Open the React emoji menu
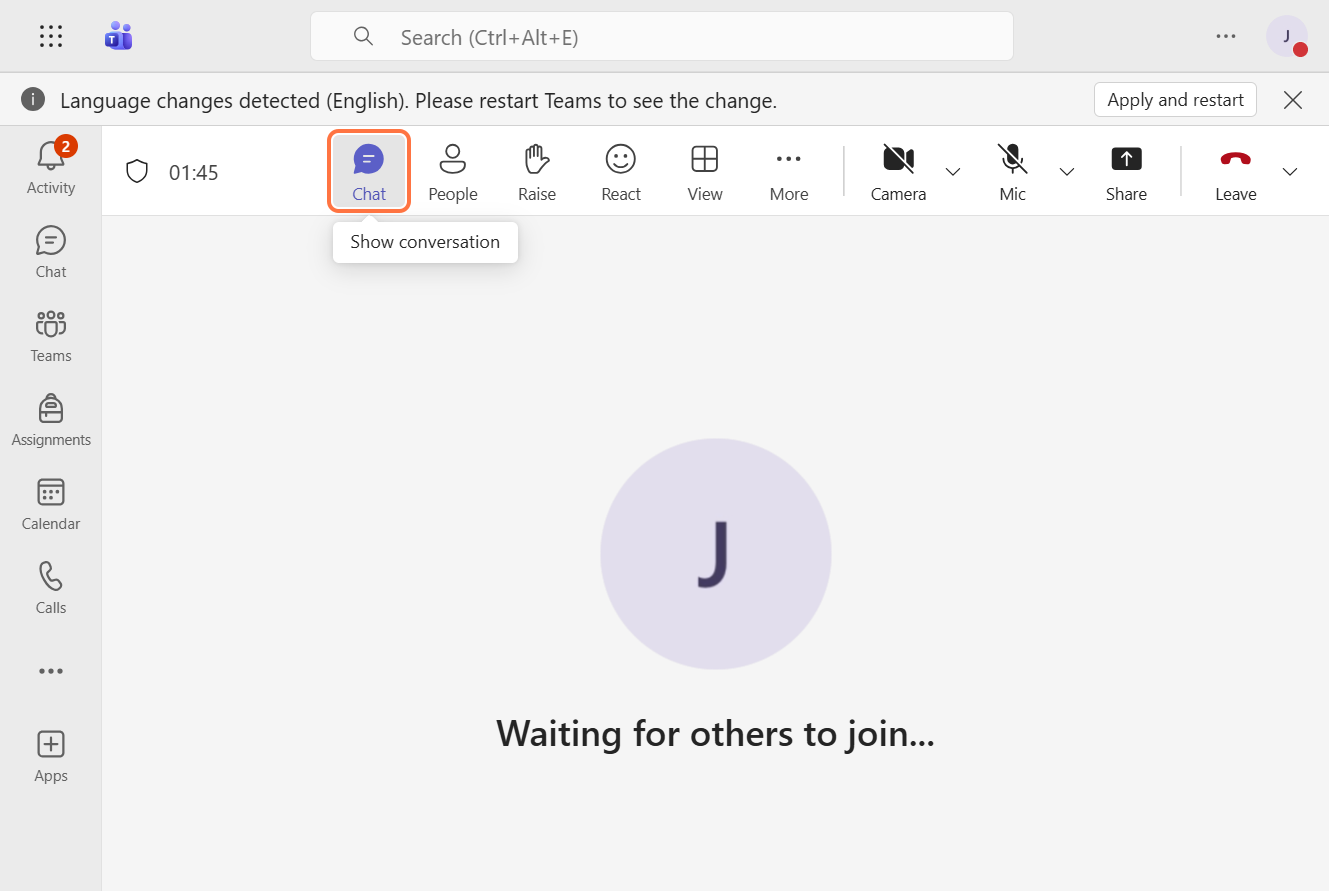Image resolution: width=1329 pixels, height=891 pixels. click(x=620, y=172)
